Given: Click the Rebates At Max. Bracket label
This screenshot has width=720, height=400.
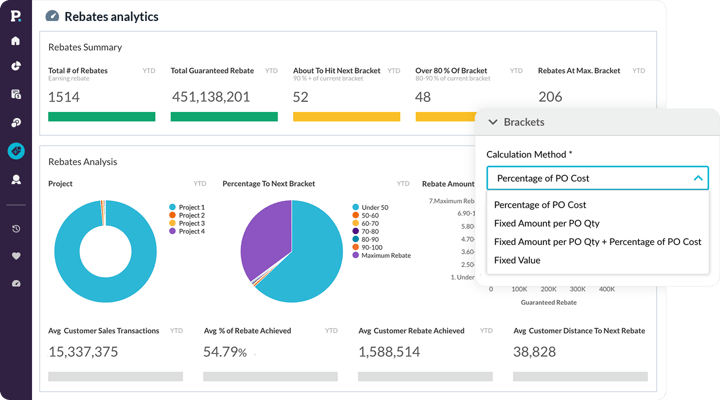Looking at the screenshot, I should click(579, 71).
